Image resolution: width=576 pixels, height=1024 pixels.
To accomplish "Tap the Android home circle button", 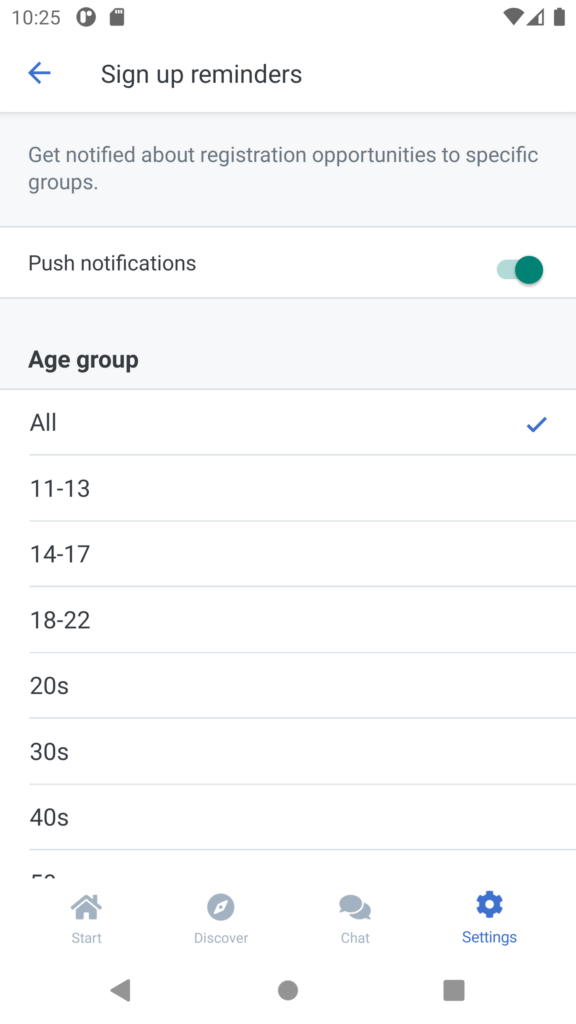I will point(288,990).
